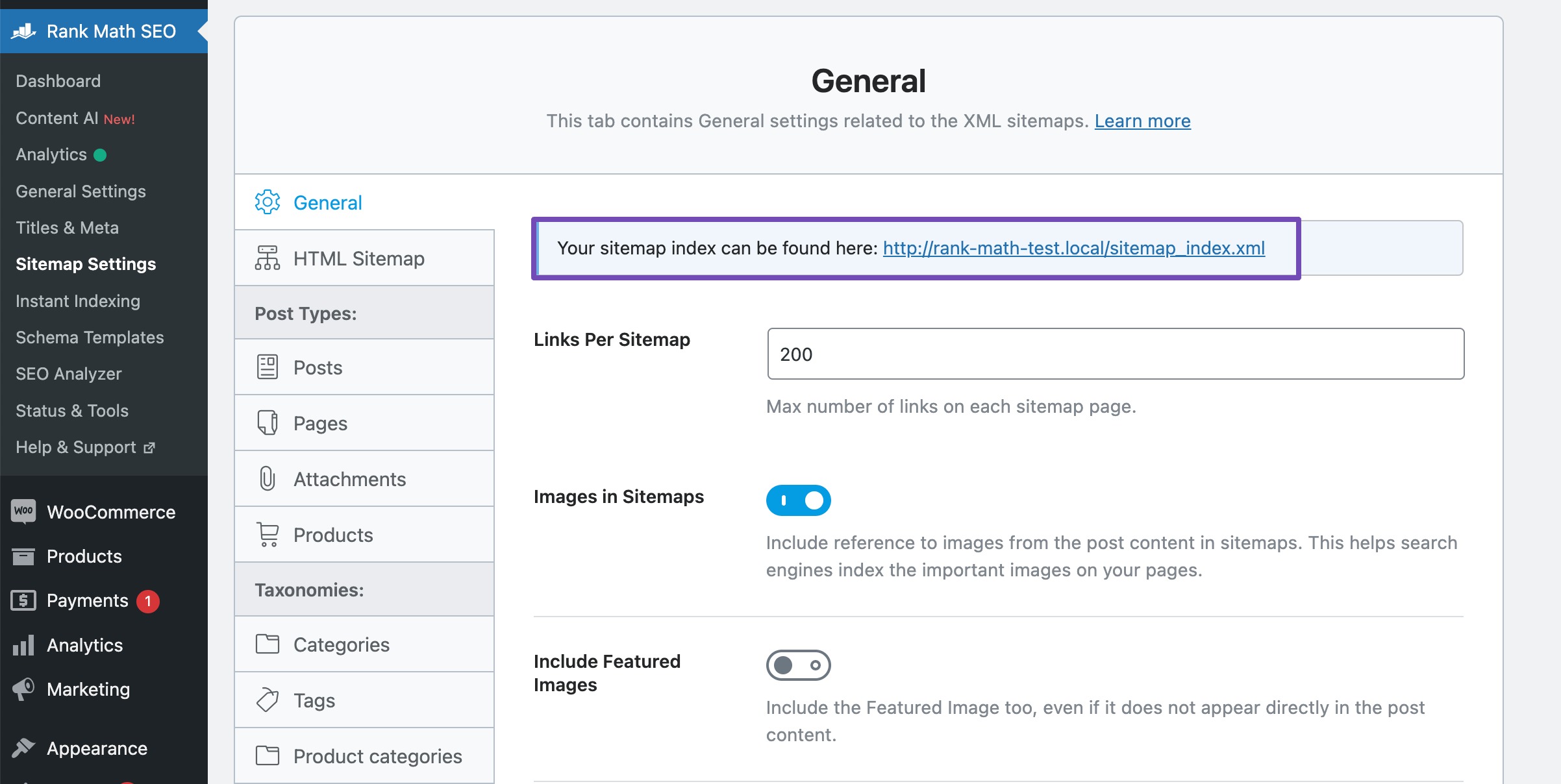Open Sitemap Settings in sidebar
Image resolution: width=1561 pixels, height=784 pixels.
click(86, 264)
